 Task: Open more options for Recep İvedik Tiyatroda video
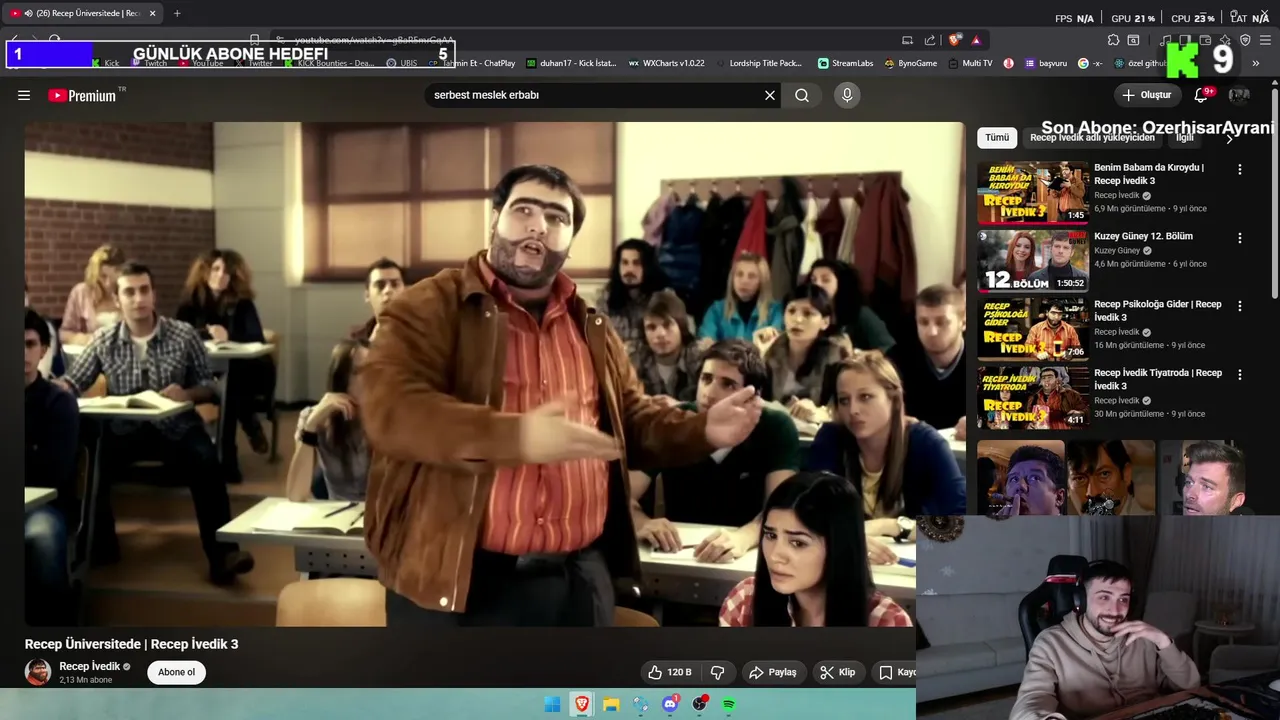[1240, 374]
